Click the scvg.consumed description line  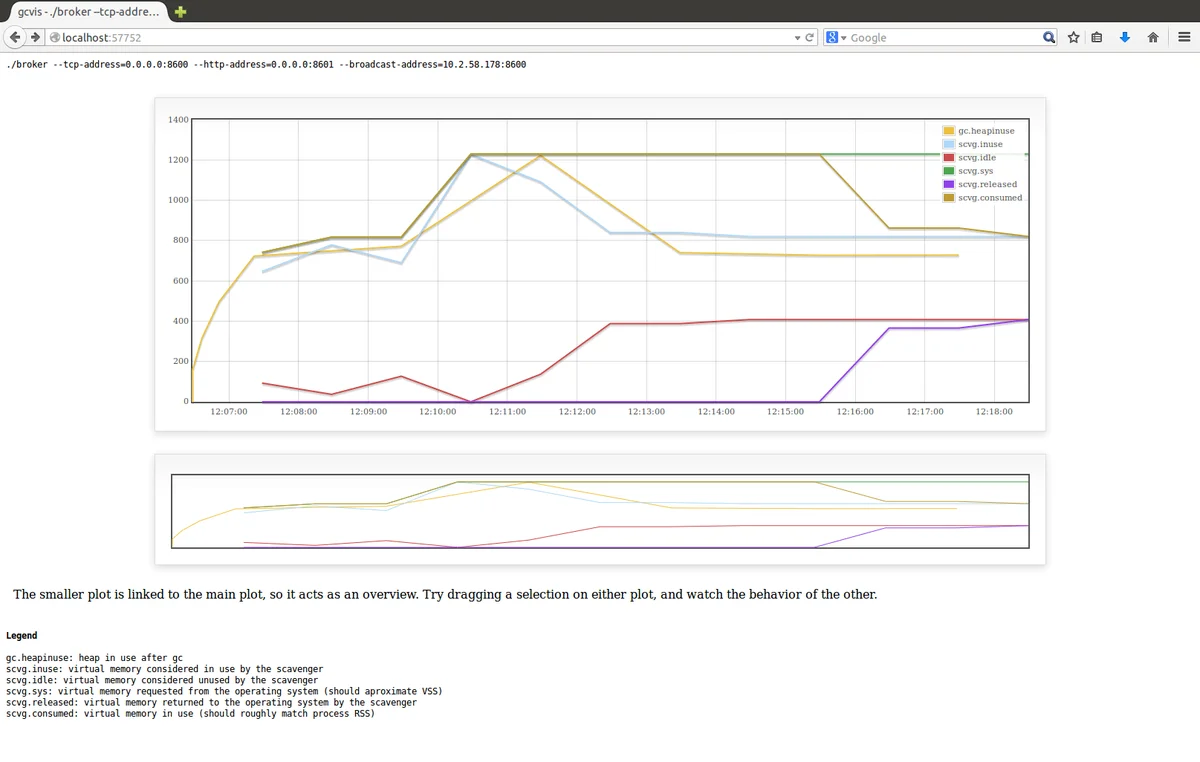tap(191, 714)
